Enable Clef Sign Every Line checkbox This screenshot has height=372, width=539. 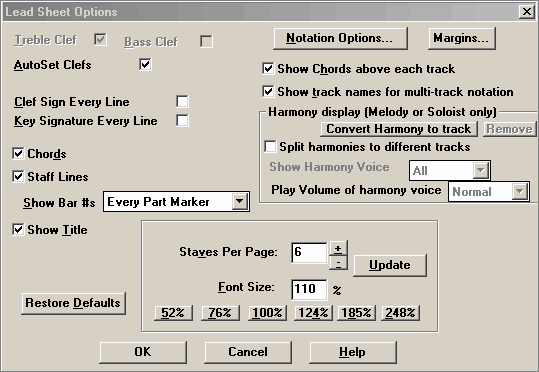coord(182,101)
